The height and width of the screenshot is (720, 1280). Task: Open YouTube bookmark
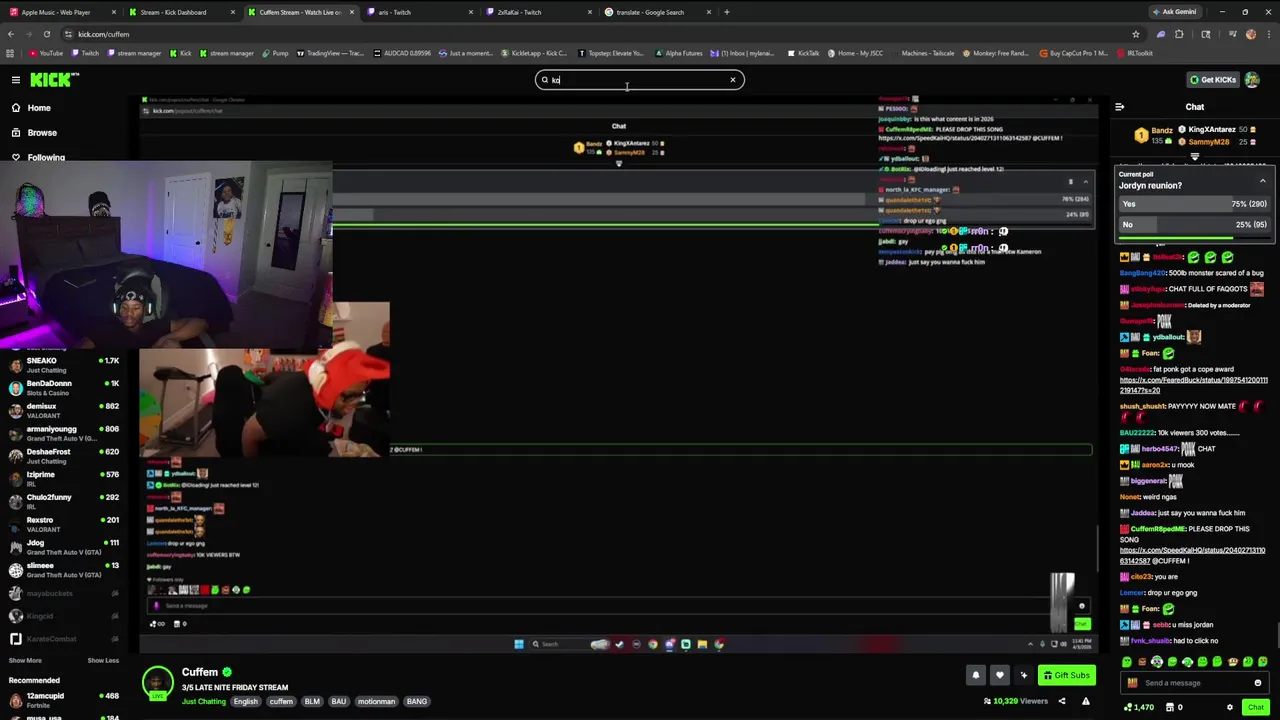pos(46,53)
